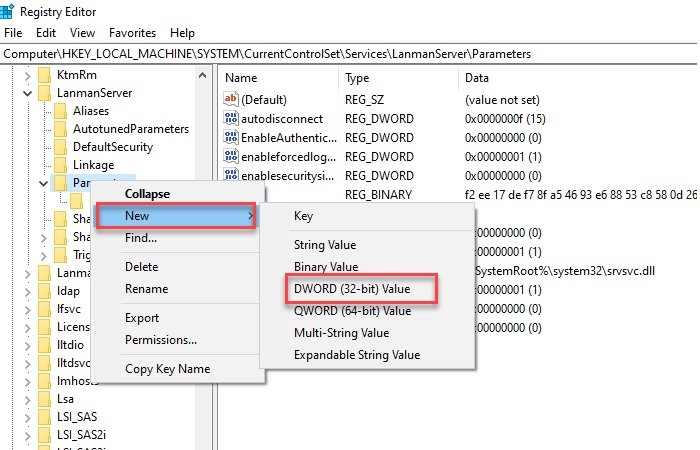Click the (Default) string value icon
Image resolution: width=700 pixels, height=450 pixels.
[x=231, y=99]
